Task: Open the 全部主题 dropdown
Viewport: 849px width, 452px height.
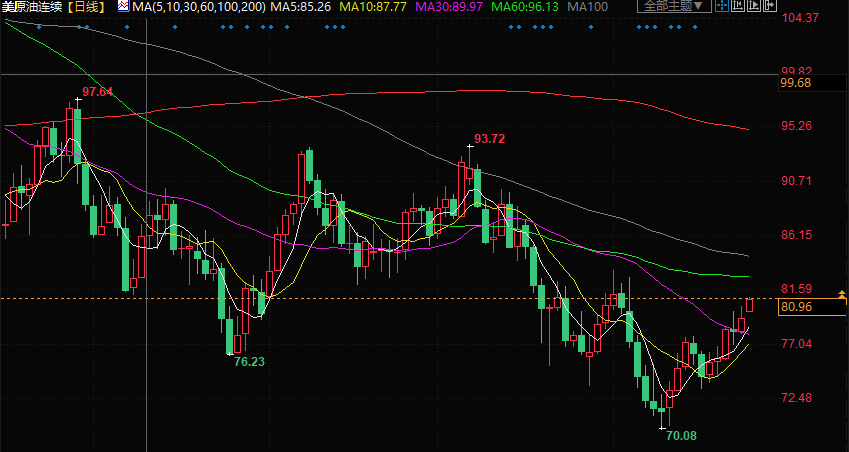Action: (x=674, y=5)
